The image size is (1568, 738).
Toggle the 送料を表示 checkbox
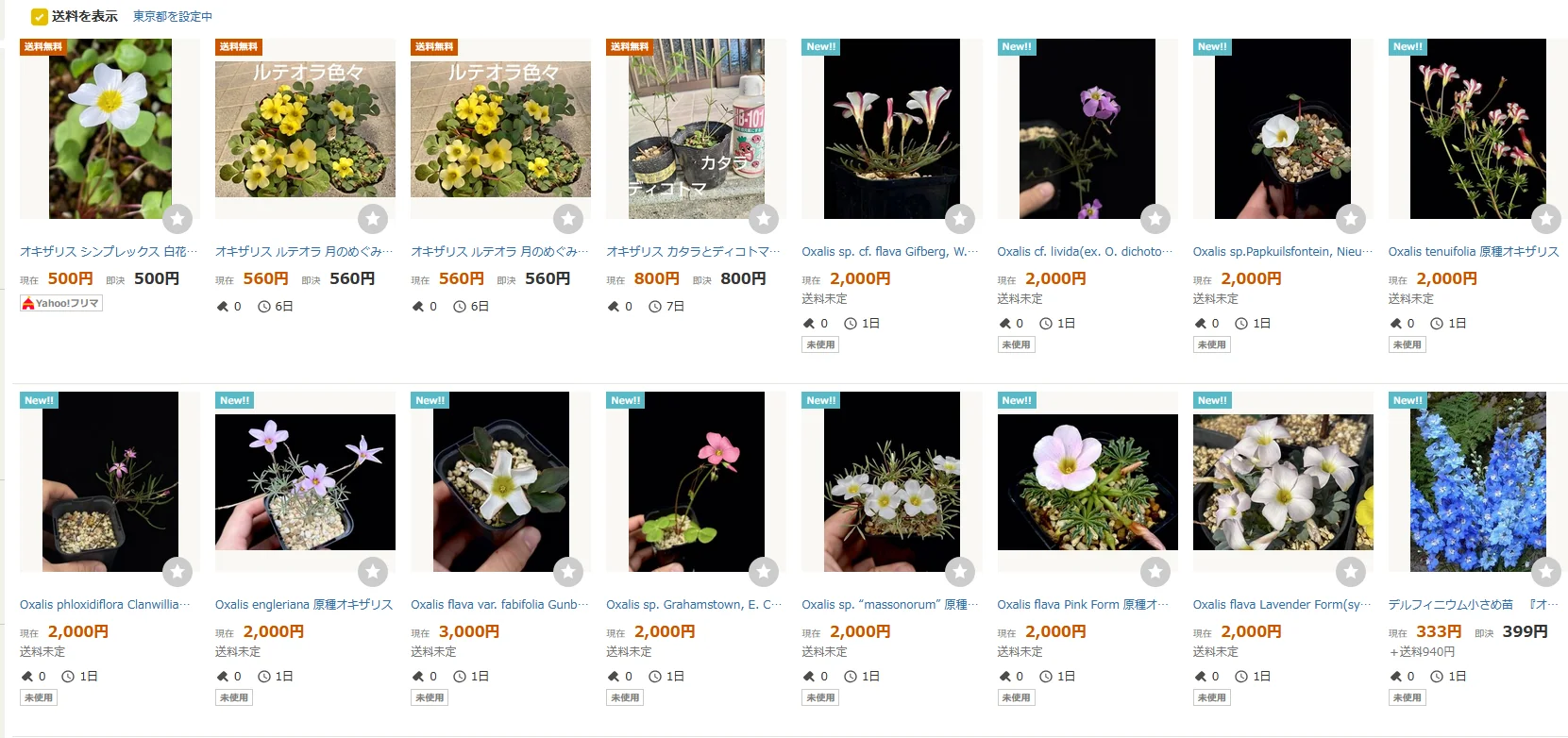39,16
